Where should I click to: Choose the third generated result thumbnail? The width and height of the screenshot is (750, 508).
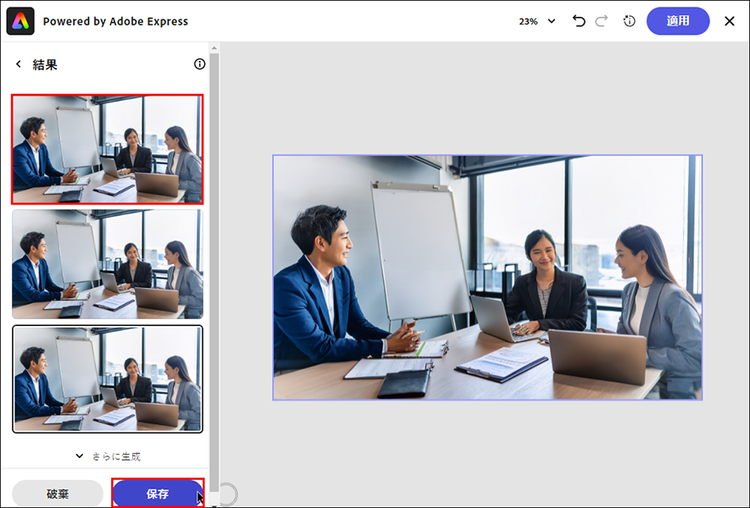point(107,379)
